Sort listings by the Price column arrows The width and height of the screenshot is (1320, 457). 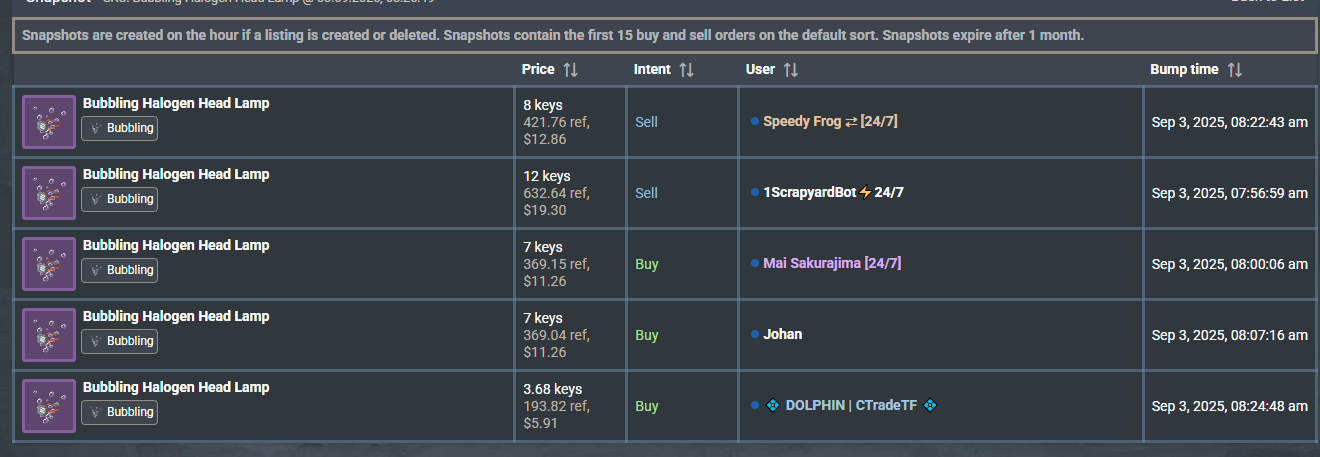571,70
